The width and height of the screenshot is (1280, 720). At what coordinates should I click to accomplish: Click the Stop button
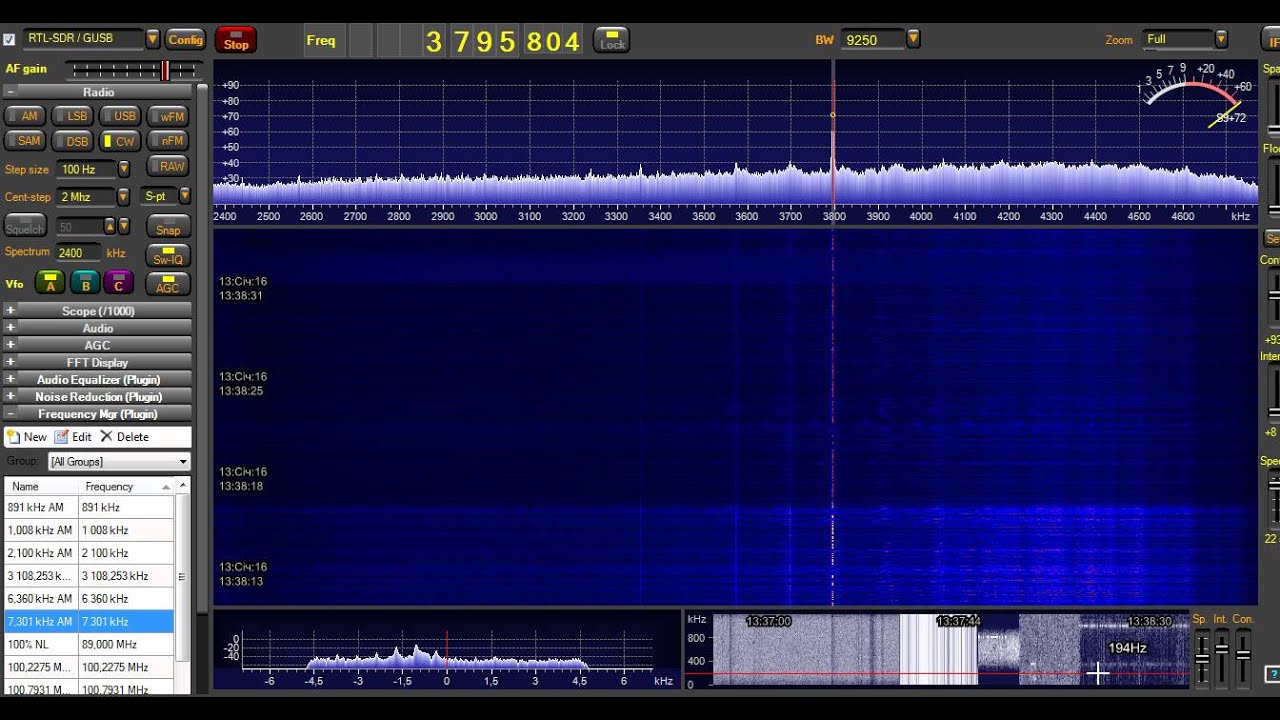coord(236,40)
